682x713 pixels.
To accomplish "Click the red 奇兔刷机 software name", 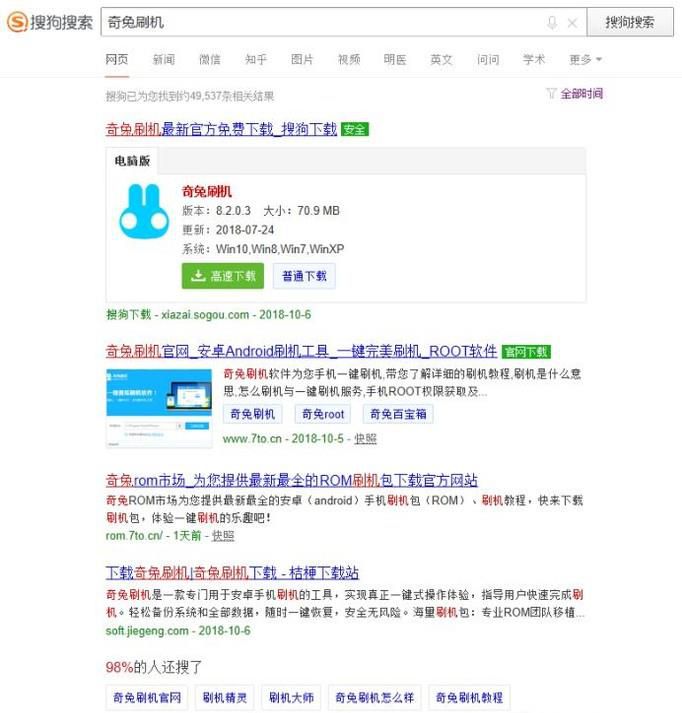I will [x=207, y=191].
